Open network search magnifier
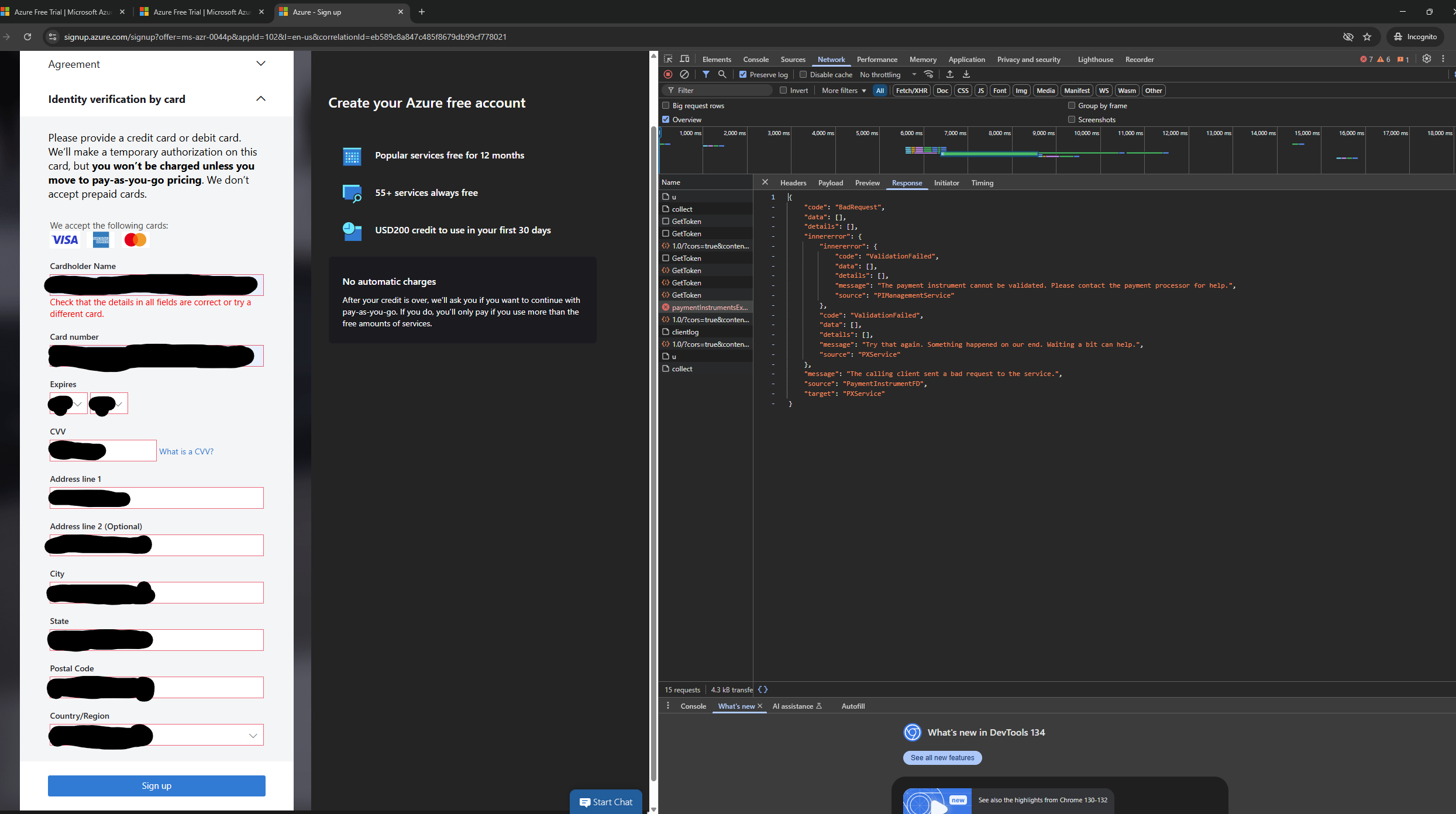This screenshot has width=1456, height=814. [x=722, y=74]
